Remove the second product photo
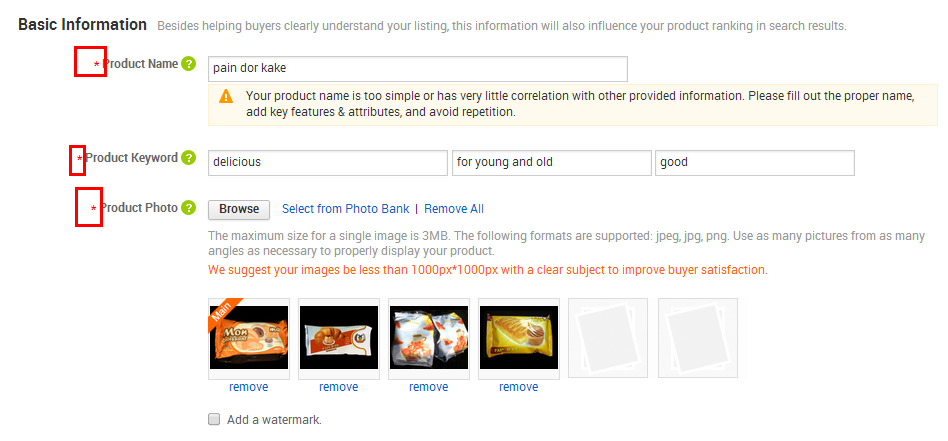The image size is (948, 441). click(339, 387)
